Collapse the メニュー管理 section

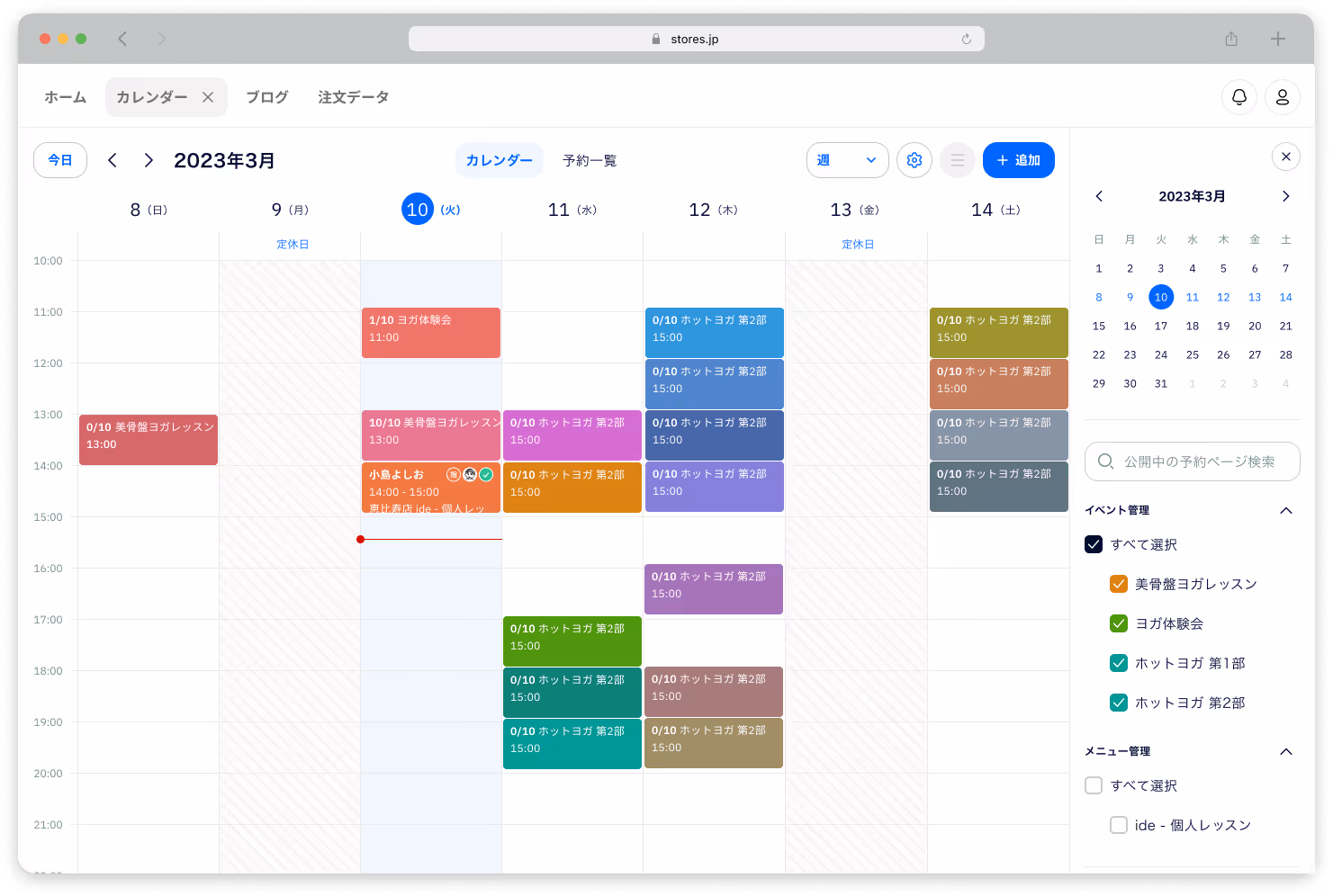1286,751
